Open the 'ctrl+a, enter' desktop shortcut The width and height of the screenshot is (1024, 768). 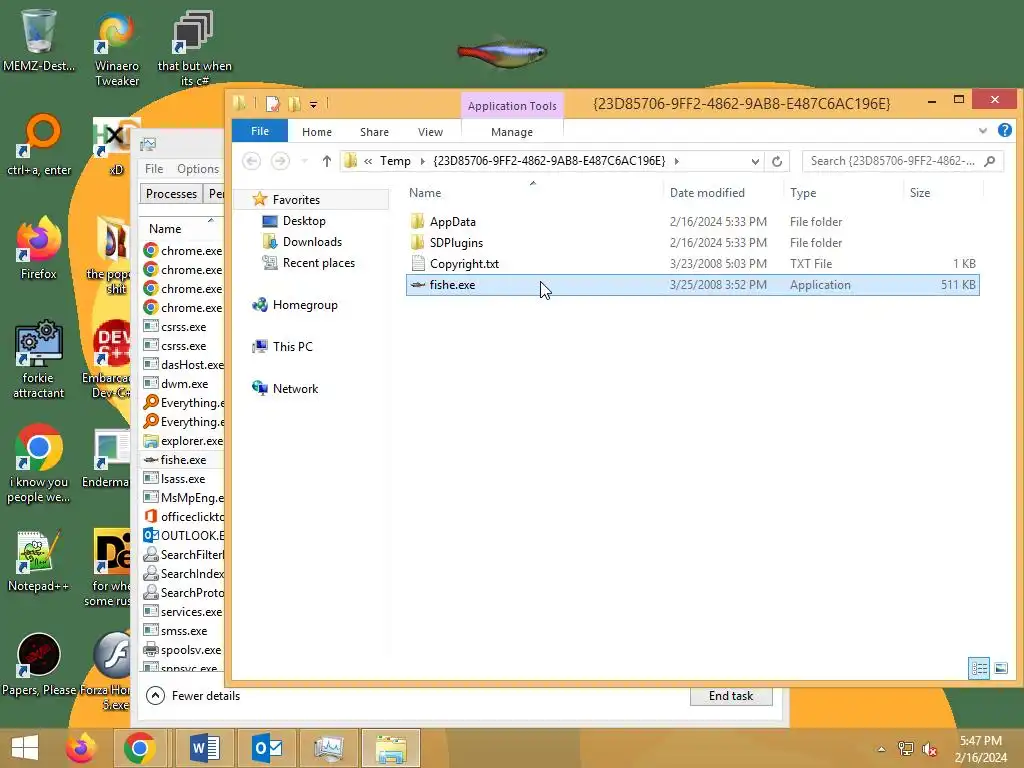(x=39, y=145)
